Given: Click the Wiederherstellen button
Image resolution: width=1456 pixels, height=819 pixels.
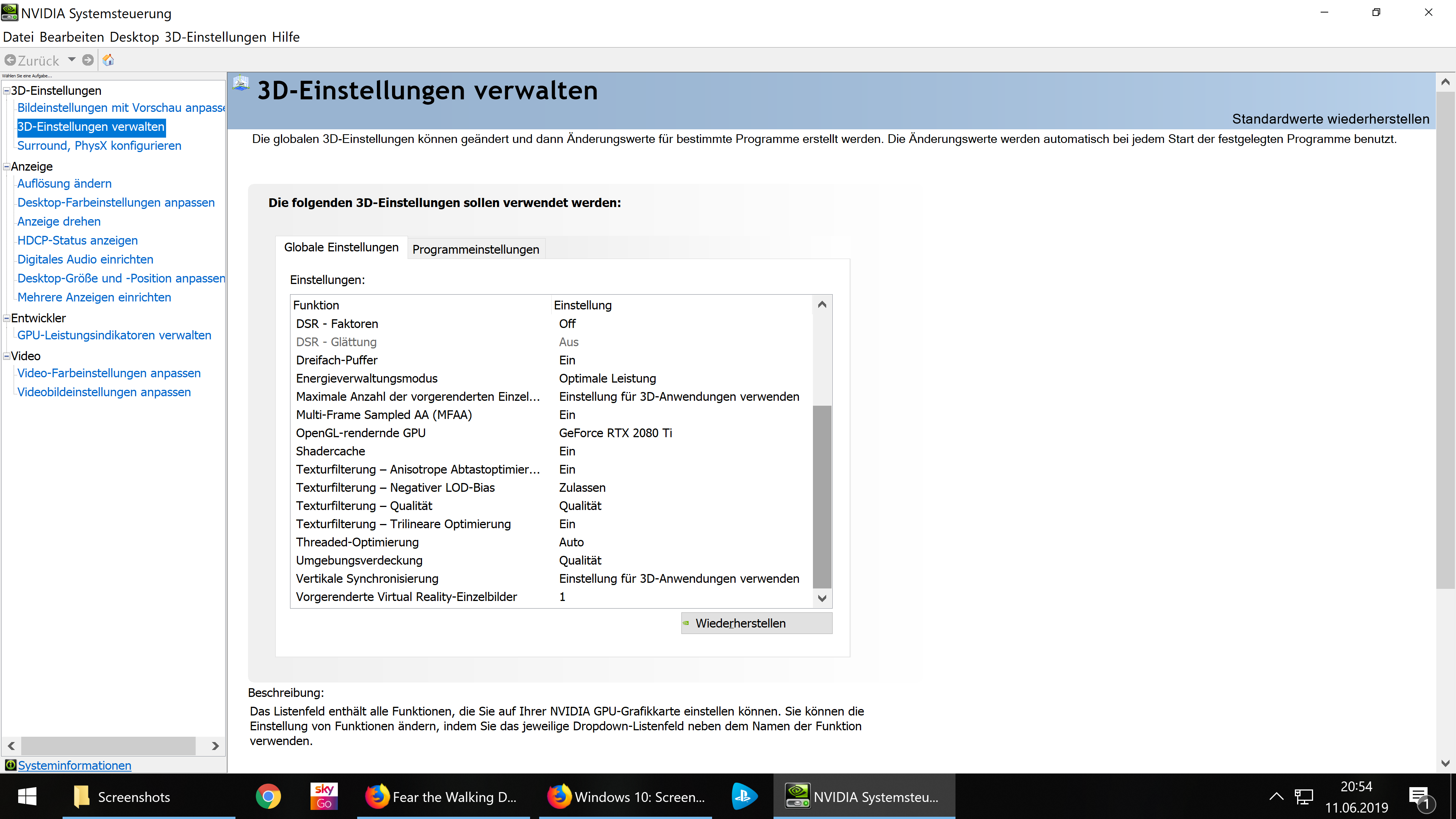Looking at the screenshot, I should [x=756, y=623].
